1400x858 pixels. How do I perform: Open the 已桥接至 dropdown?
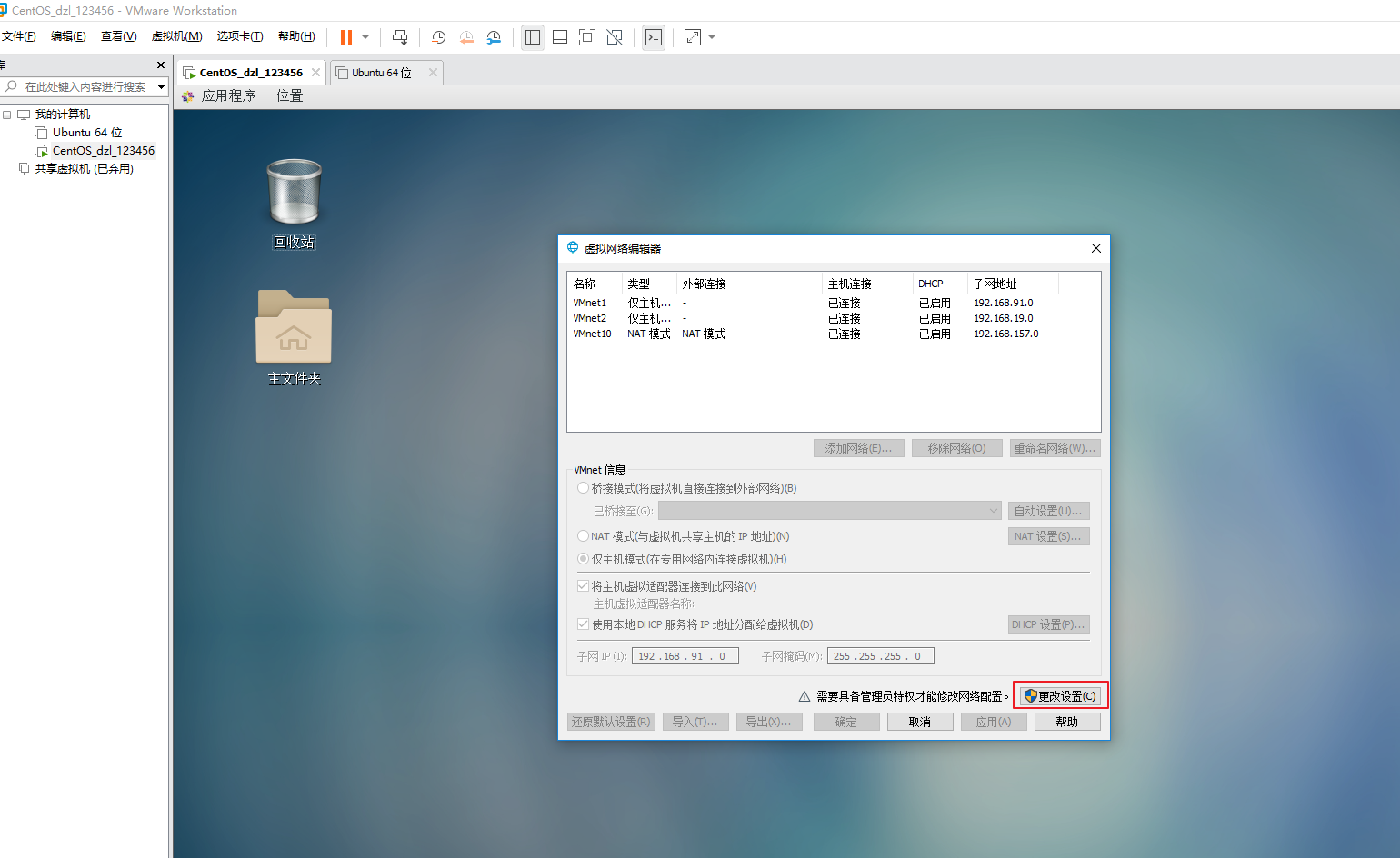click(829, 511)
